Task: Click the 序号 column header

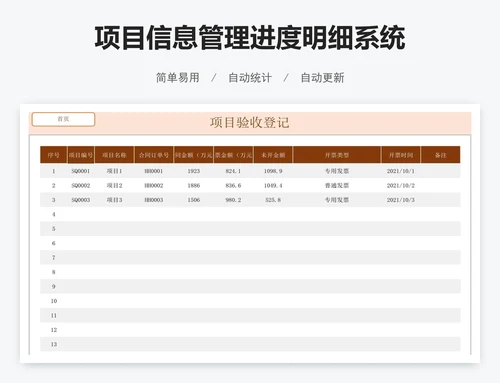Action: coord(54,155)
